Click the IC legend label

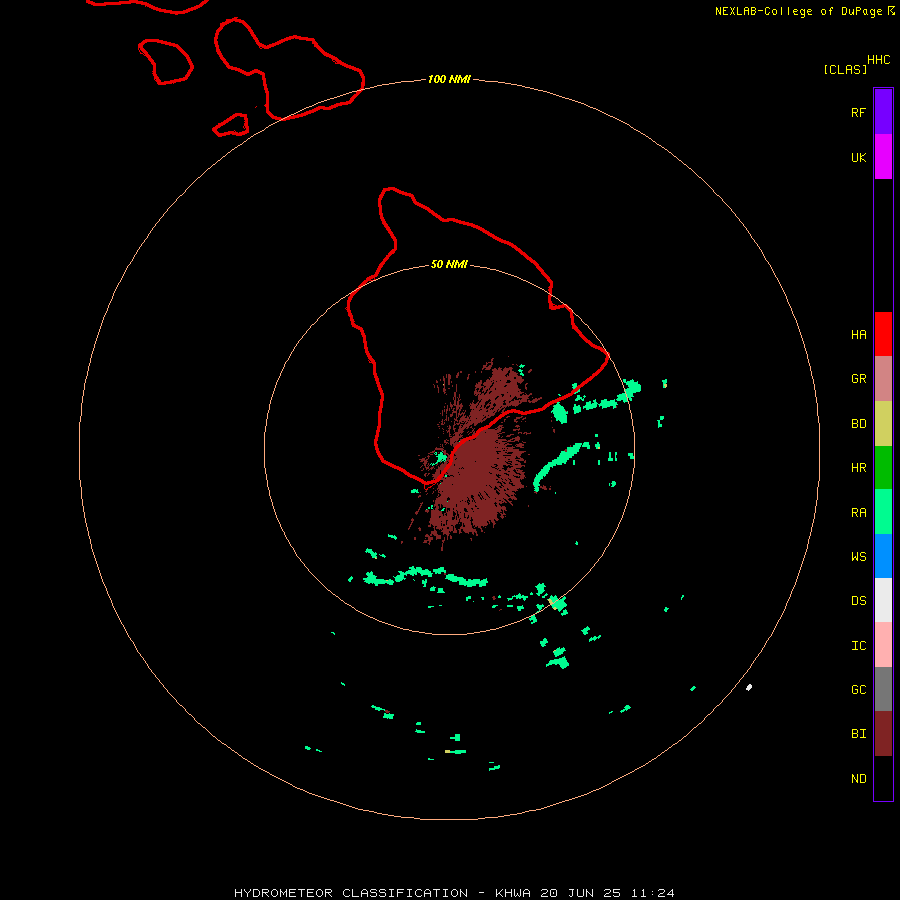pos(858,646)
